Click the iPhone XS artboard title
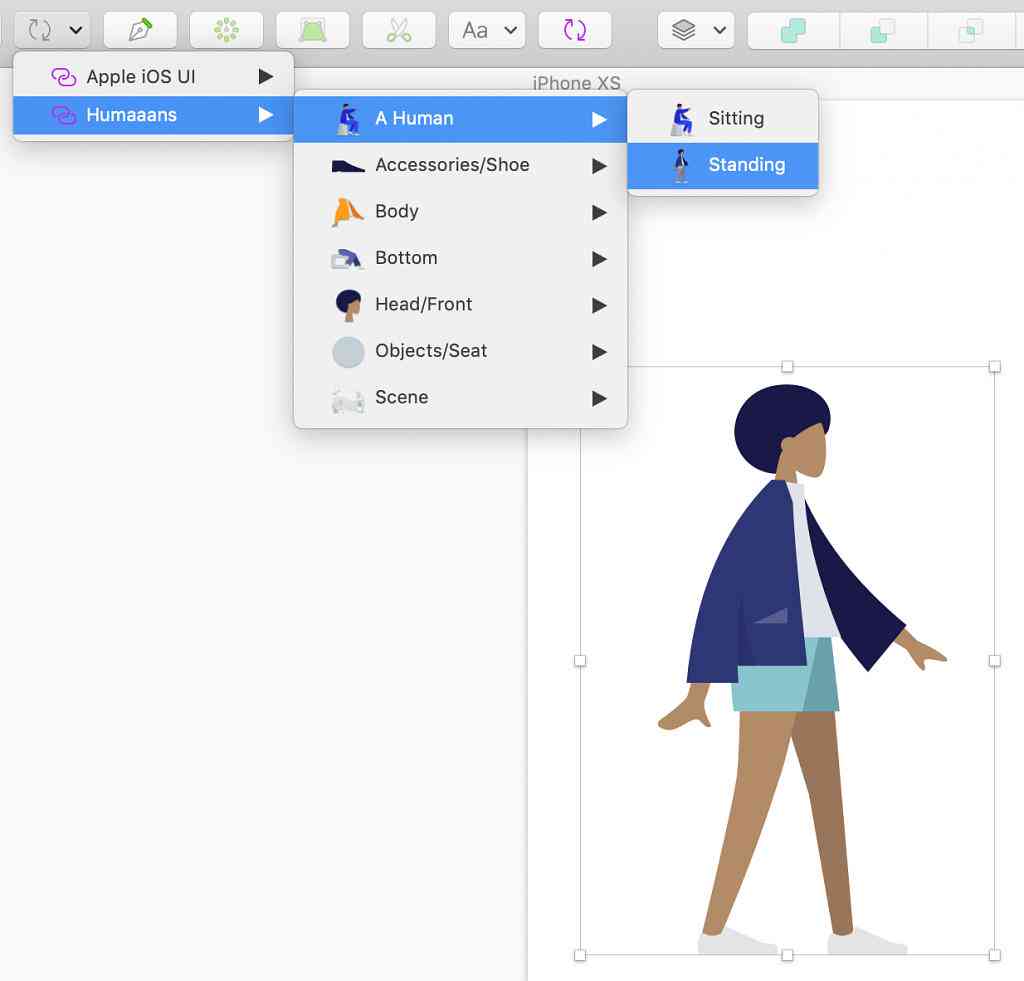 (x=576, y=83)
